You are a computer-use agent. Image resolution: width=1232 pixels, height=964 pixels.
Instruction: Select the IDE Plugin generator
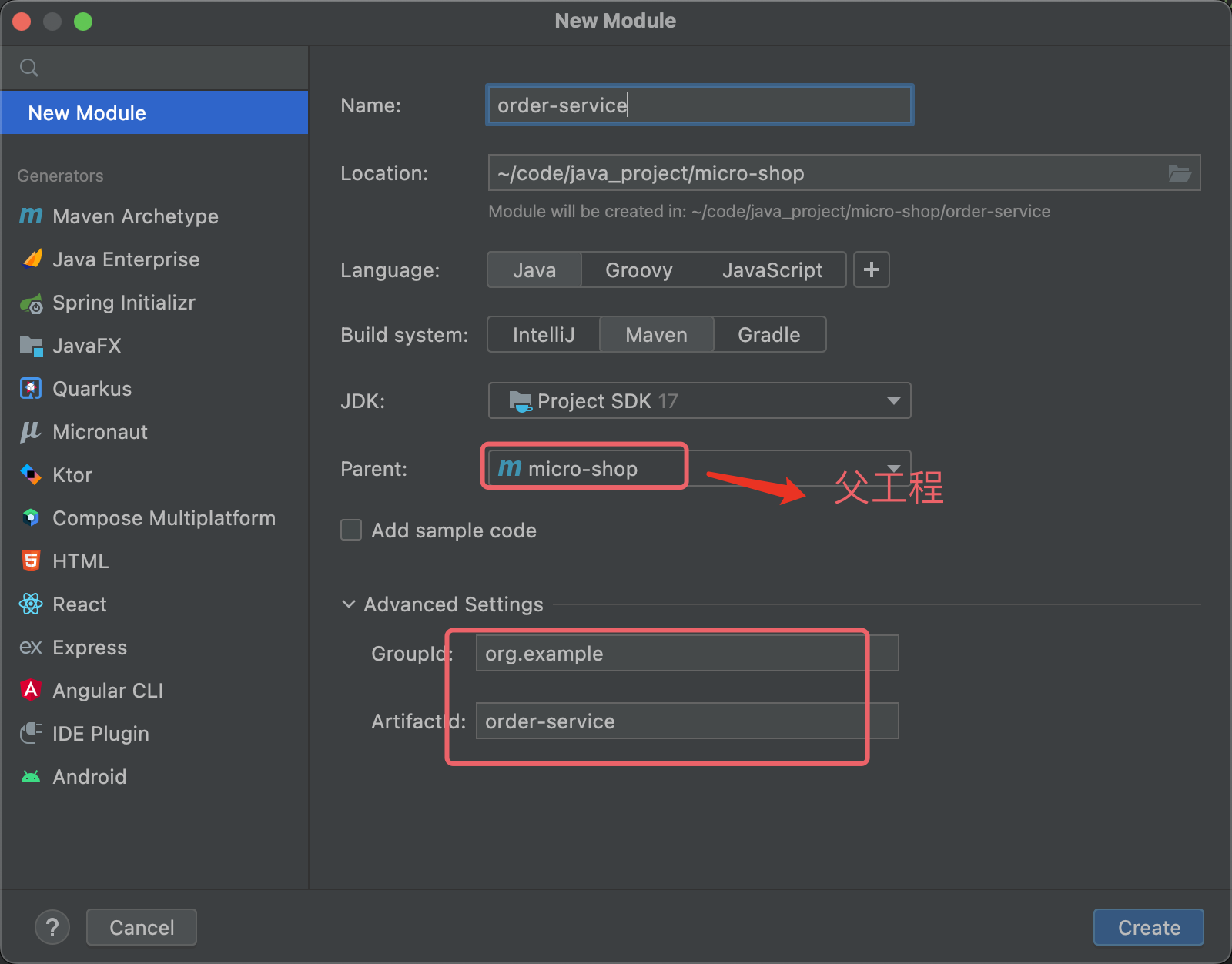tap(155, 734)
